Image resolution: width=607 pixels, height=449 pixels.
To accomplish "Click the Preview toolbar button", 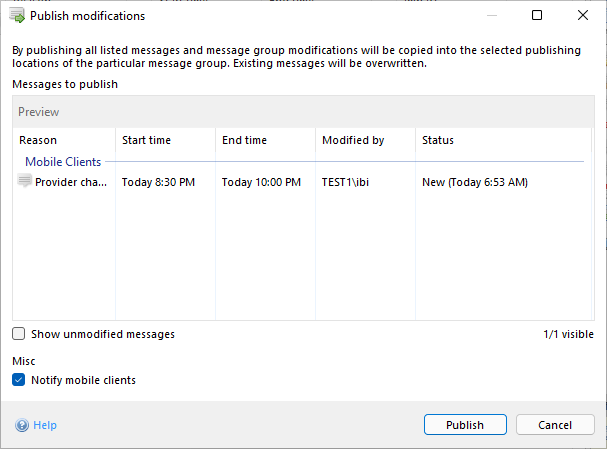I will click(39, 112).
